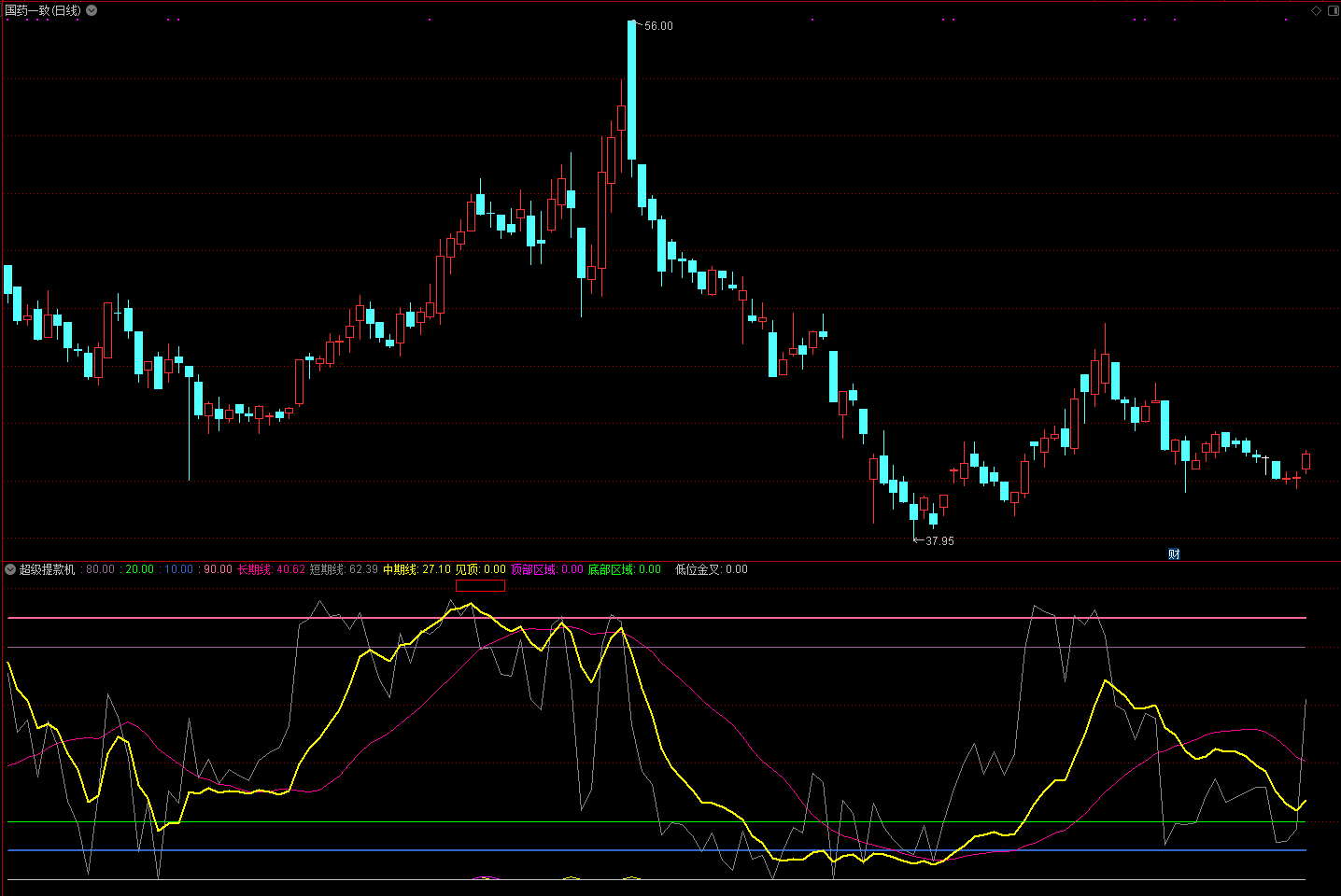Click the tall cyan candlestick at 56.00 peak
Image resolution: width=1341 pixels, height=896 pixels.
click(x=632, y=91)
